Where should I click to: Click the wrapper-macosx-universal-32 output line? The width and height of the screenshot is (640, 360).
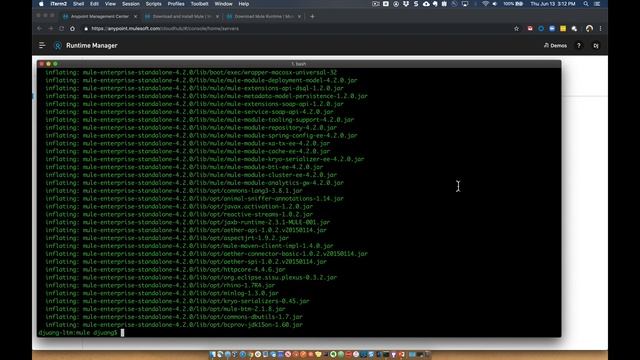[191, 73]
